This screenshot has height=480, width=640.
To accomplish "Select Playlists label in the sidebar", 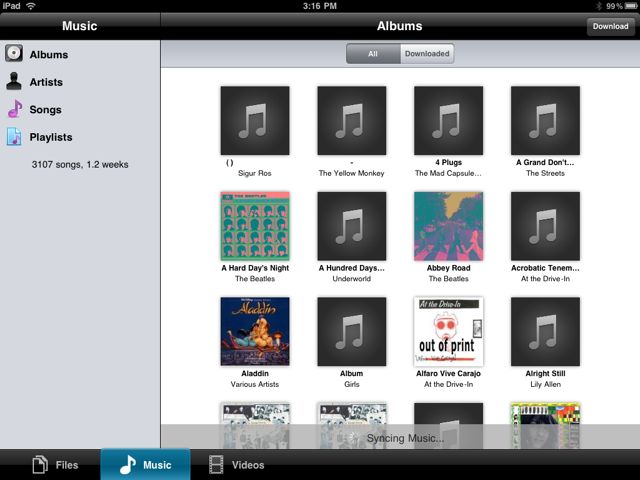I will [51, 137].
